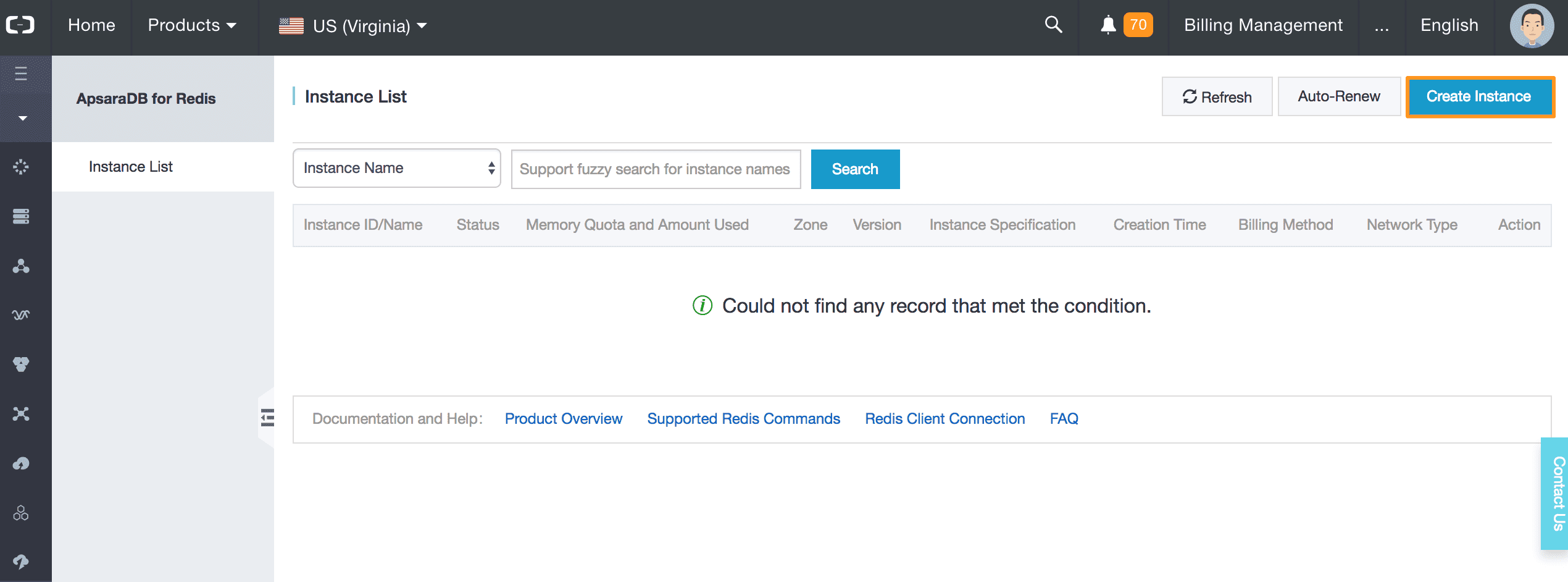
Task: Open the user avatar profile
Action: click(1532, 26)
